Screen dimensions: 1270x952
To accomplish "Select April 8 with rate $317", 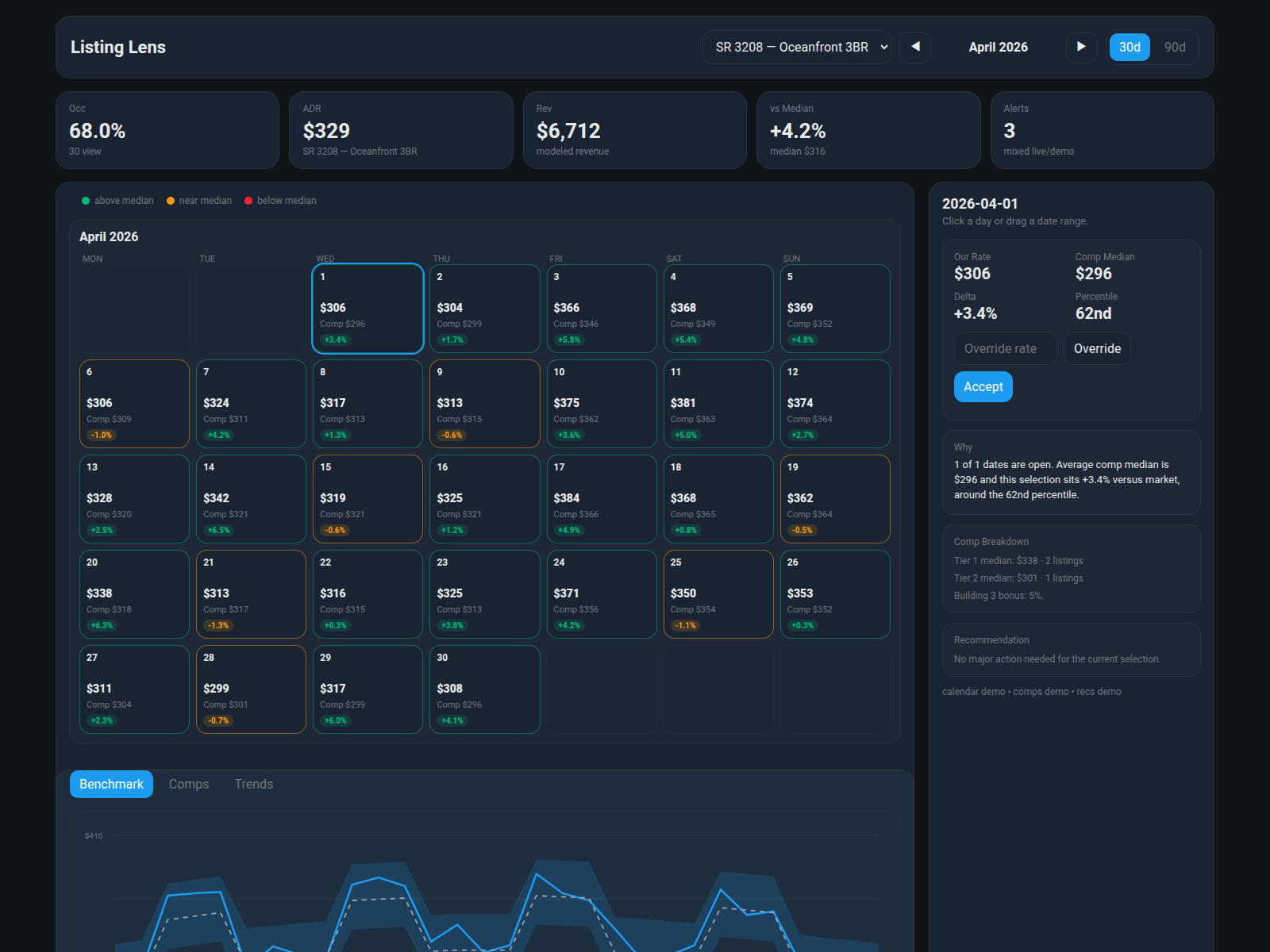I will [368, 404].
